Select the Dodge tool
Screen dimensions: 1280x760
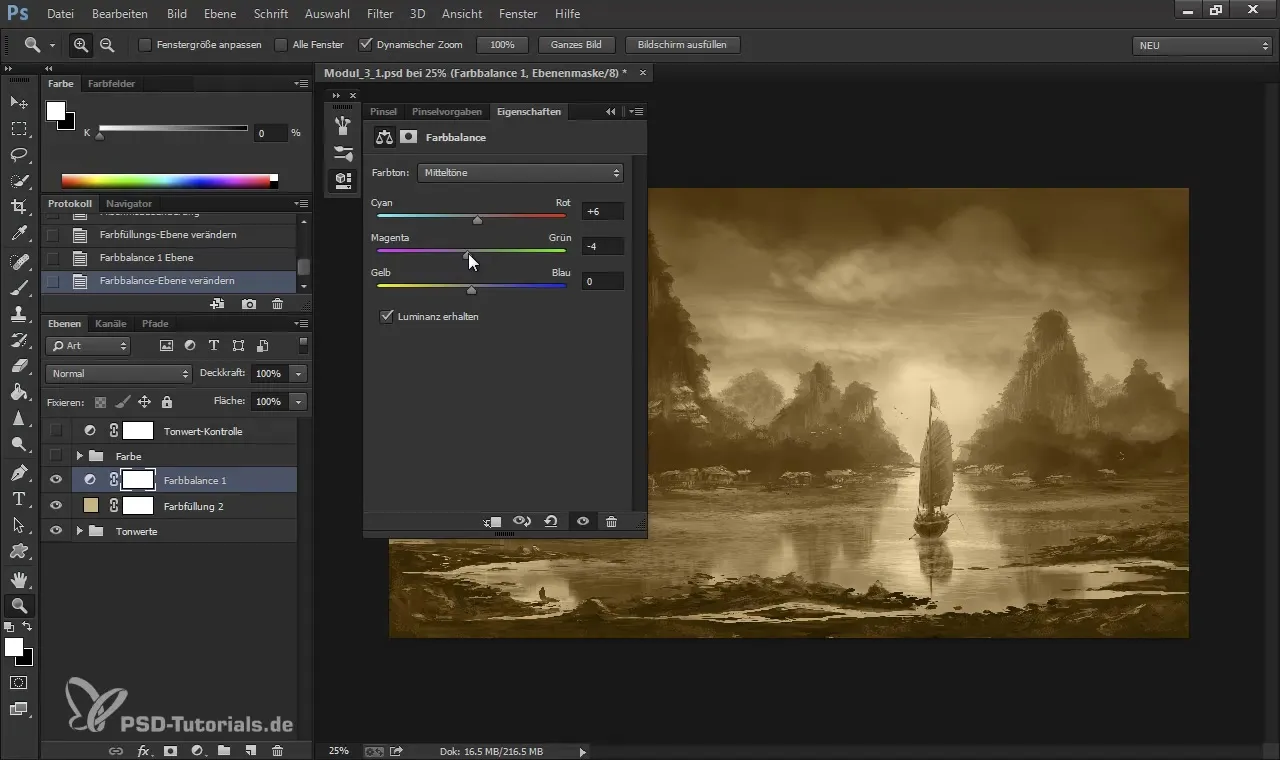(19, 444)
